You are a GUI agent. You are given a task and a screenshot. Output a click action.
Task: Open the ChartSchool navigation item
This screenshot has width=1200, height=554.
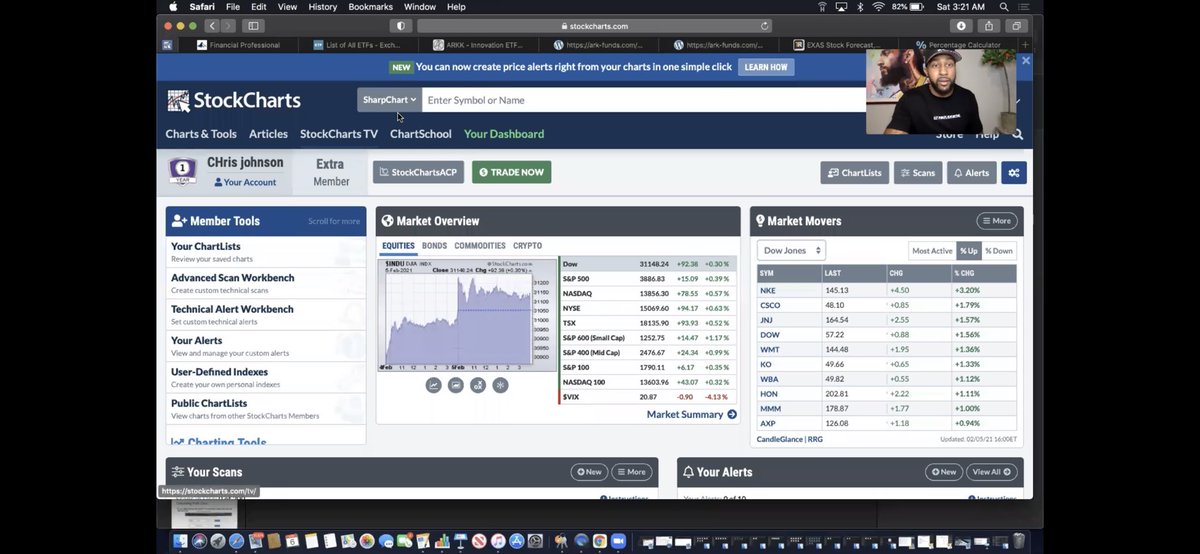pos(421,134)
